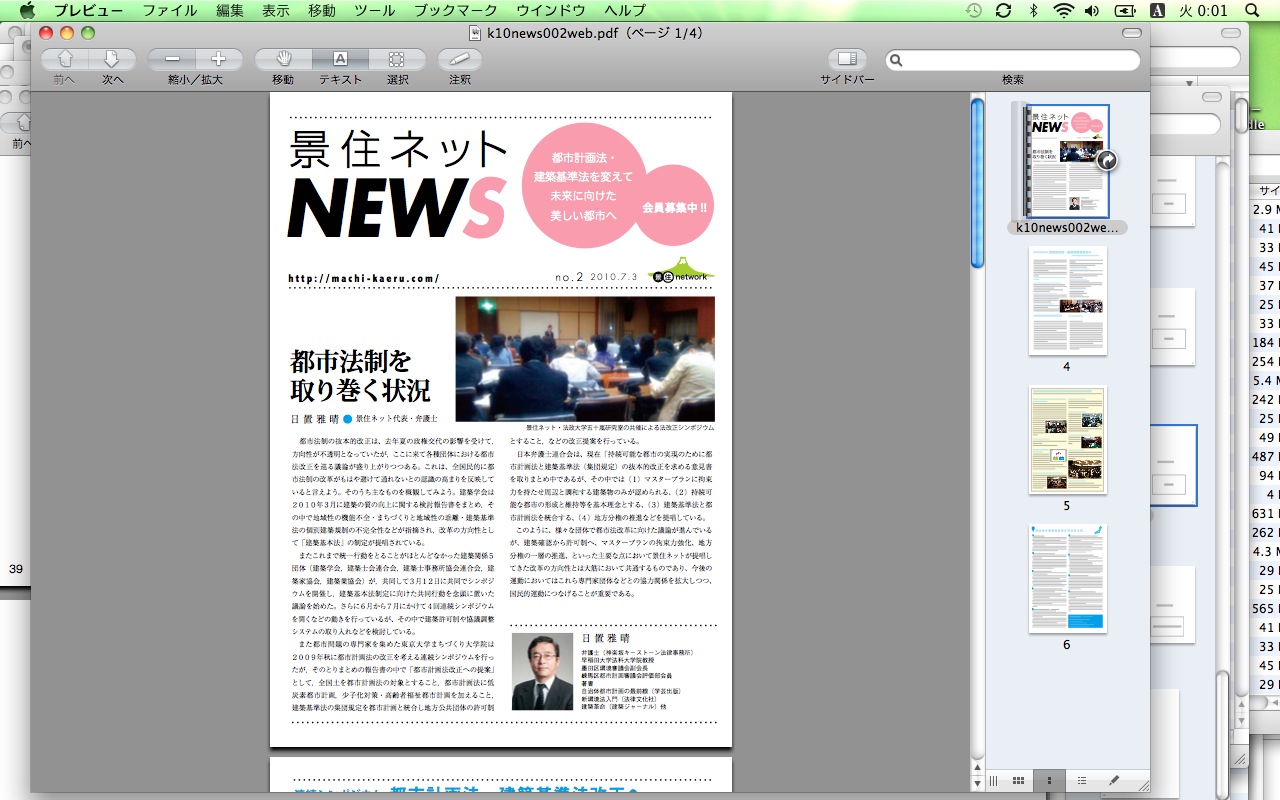Viewport: 1280px width, 800px height.
Task: Switch sidebar to table of contents list view
Action: coord(1081,780)
